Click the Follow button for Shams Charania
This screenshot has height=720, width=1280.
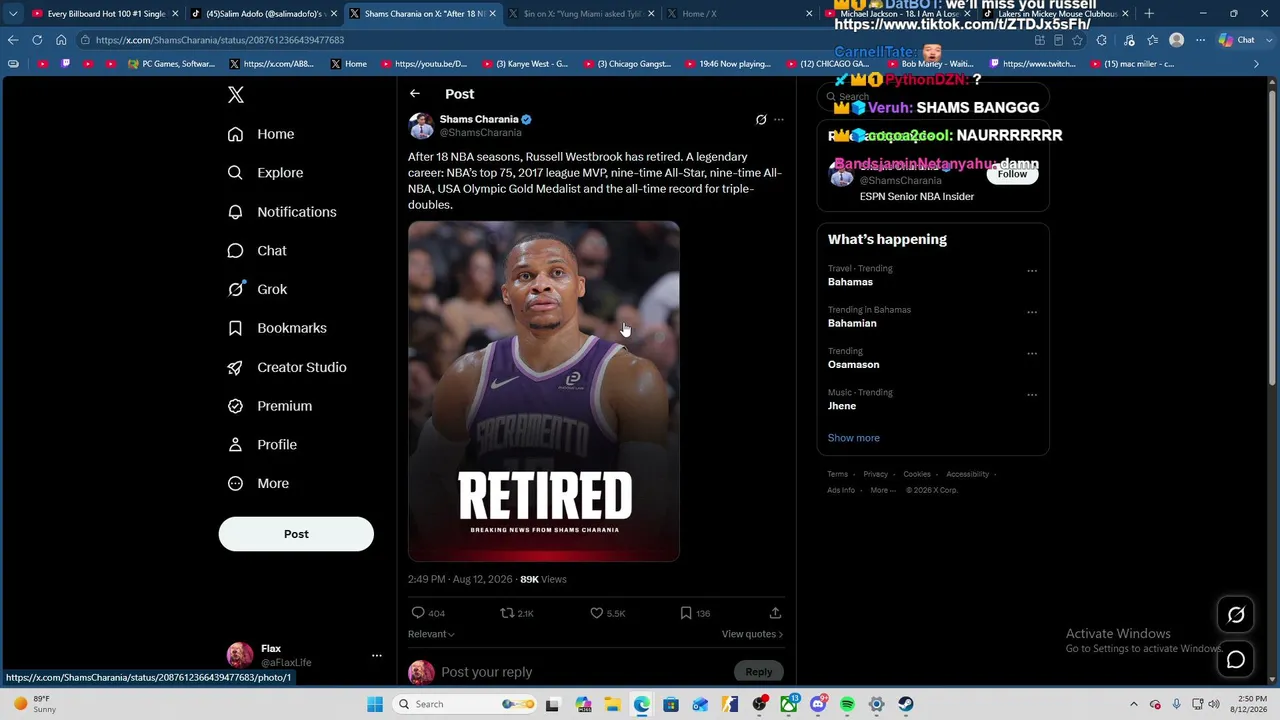tap(1012, 174)
